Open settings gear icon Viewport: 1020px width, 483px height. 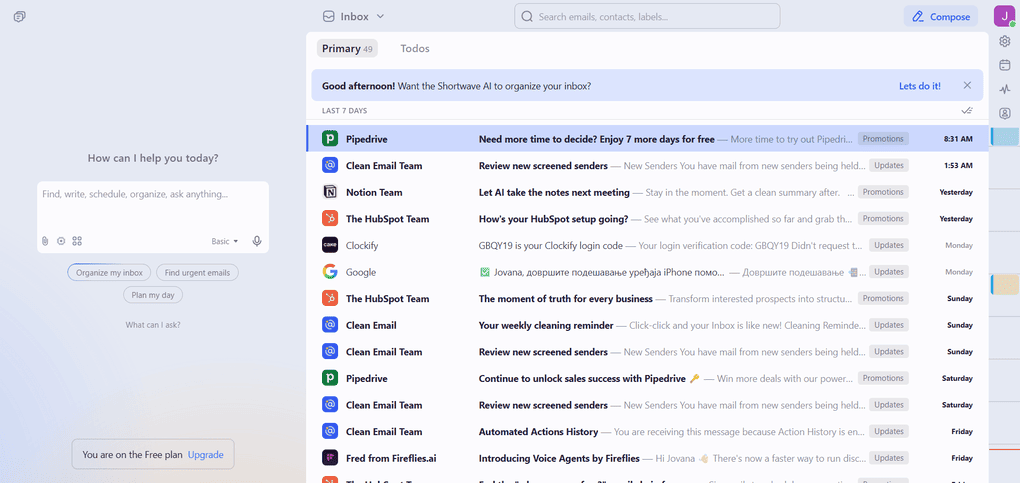1005,41
